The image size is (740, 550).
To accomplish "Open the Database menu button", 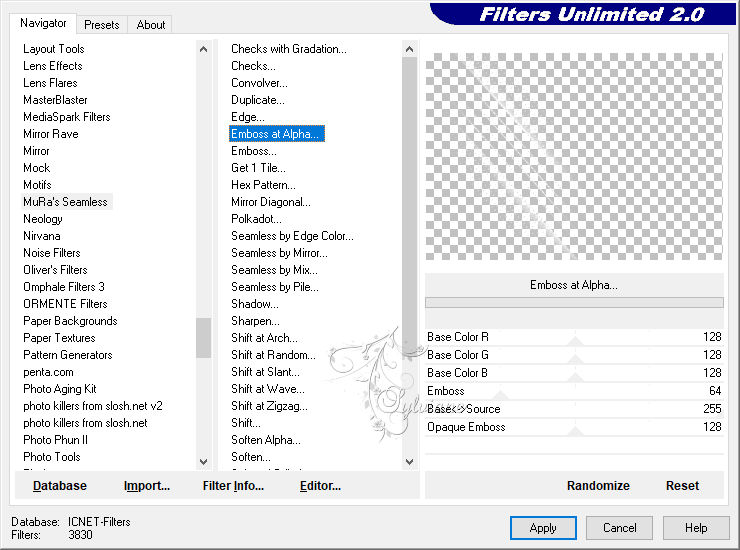I will click(x=60, y=485).
